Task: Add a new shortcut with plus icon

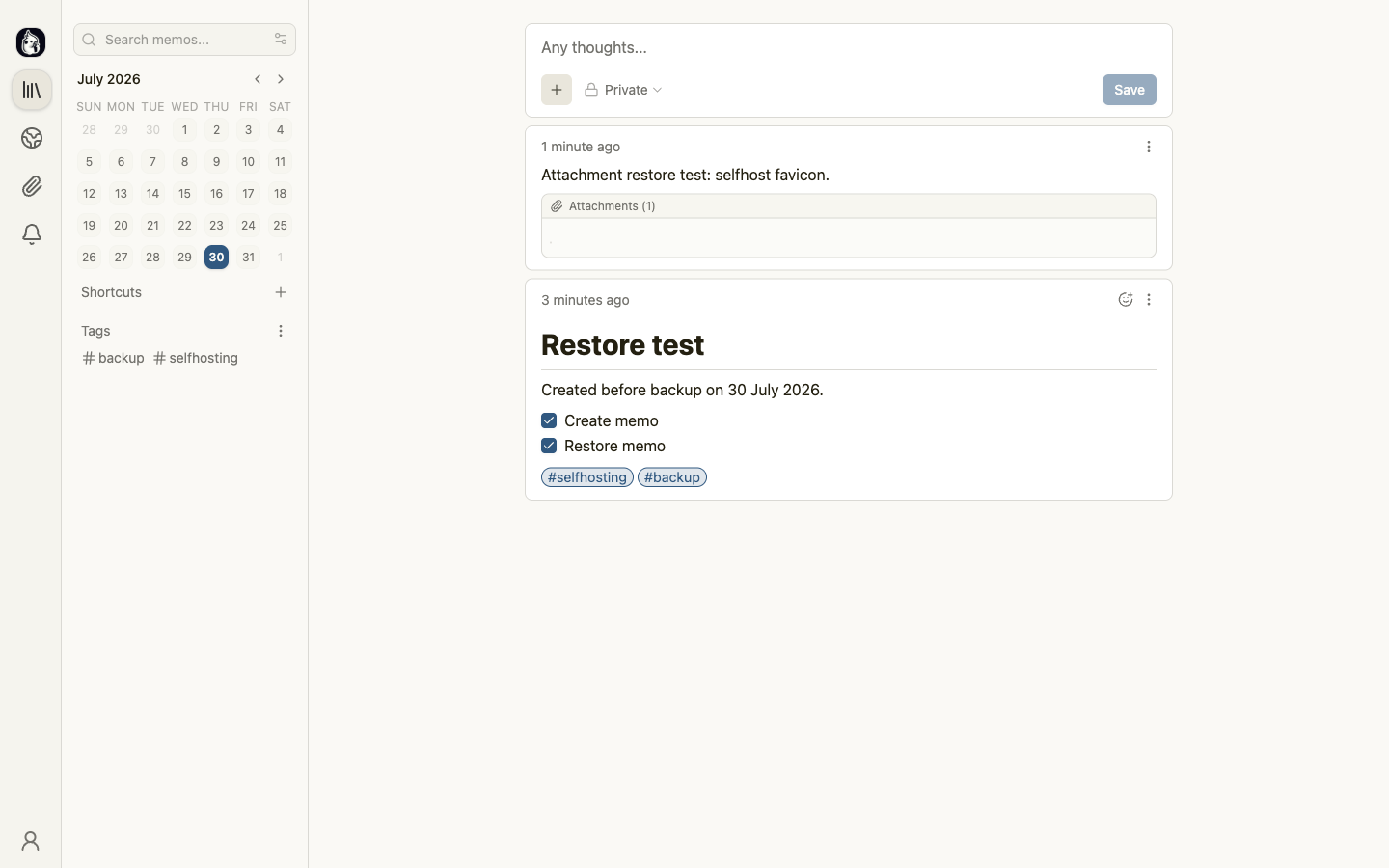Action: pyautogui.click(x=281, y=292)
